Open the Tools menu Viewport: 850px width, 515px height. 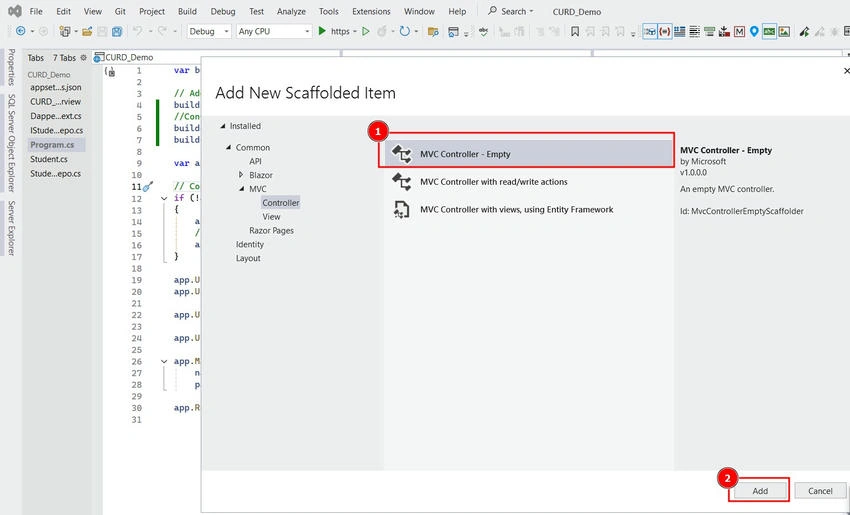[x=329, y=11]
